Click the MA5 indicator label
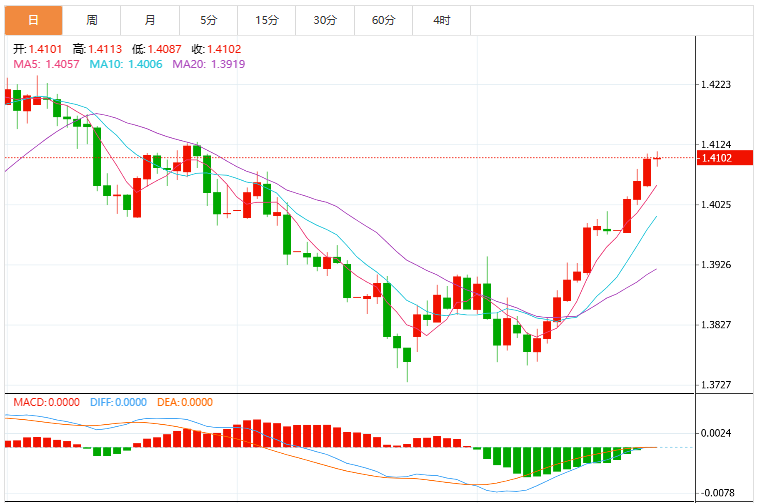759x503 pixels. click(x=46, y=64)
